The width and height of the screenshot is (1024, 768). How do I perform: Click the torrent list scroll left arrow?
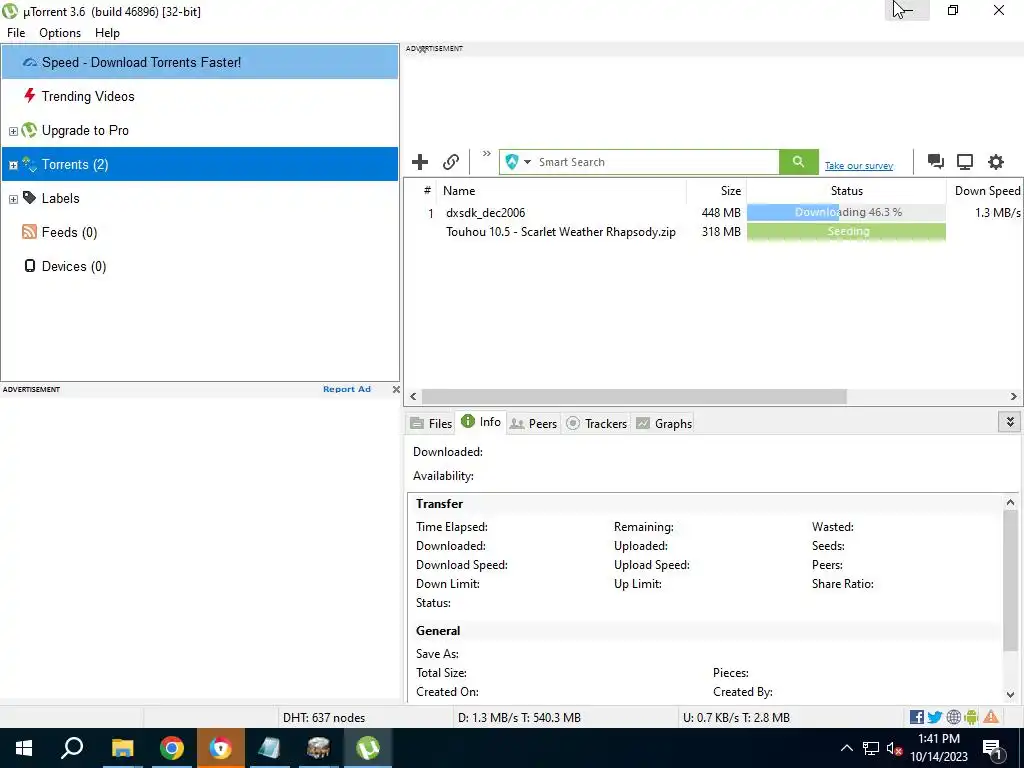click(413, 396)
